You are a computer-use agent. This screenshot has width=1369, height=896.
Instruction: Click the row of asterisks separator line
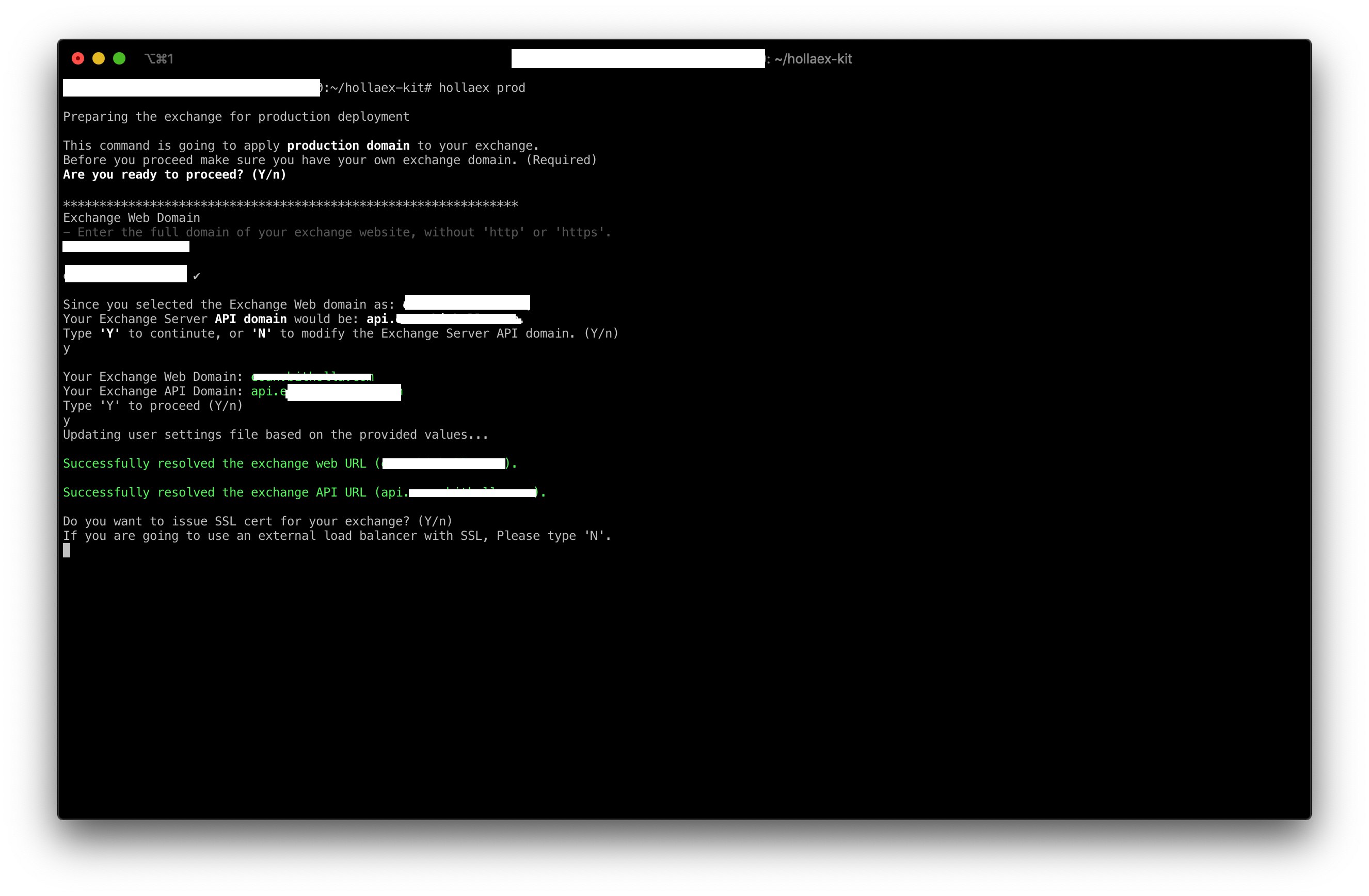291,203
